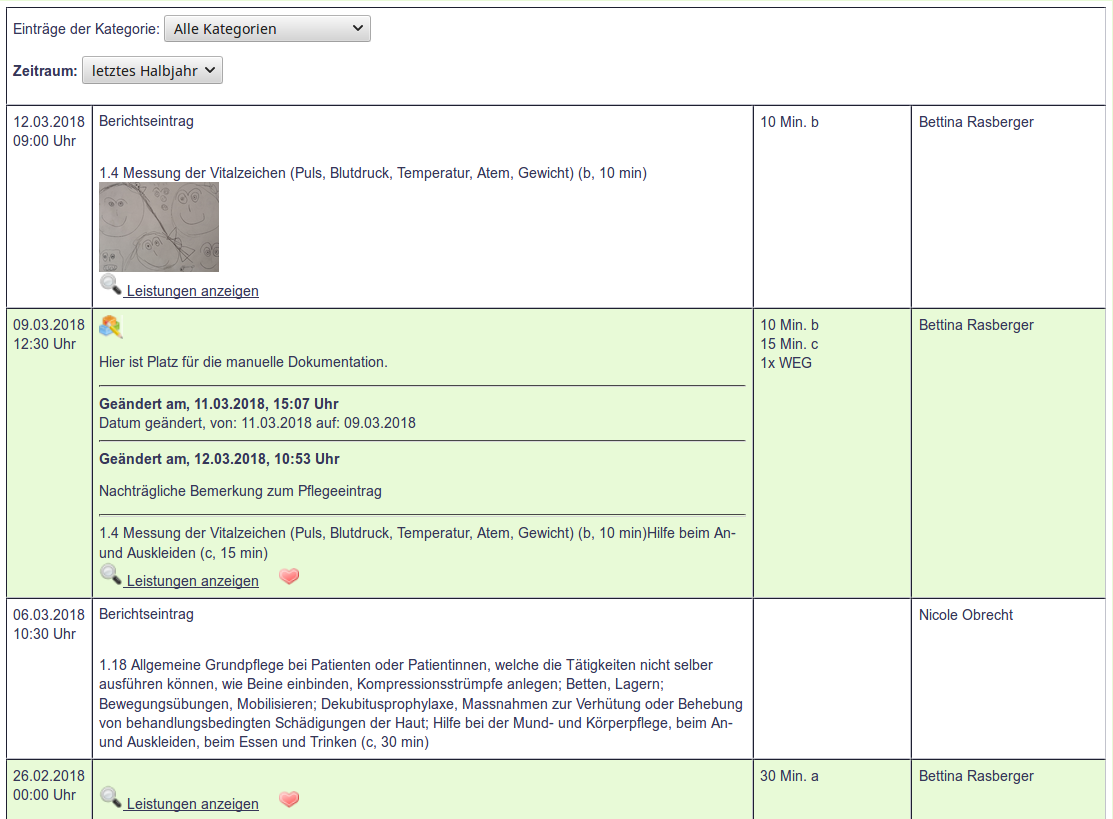The image size is (1113, 819).
Task: Click 'Bettina Rasberger' in the 12.03.2018 row
Action: click(975, 122)
